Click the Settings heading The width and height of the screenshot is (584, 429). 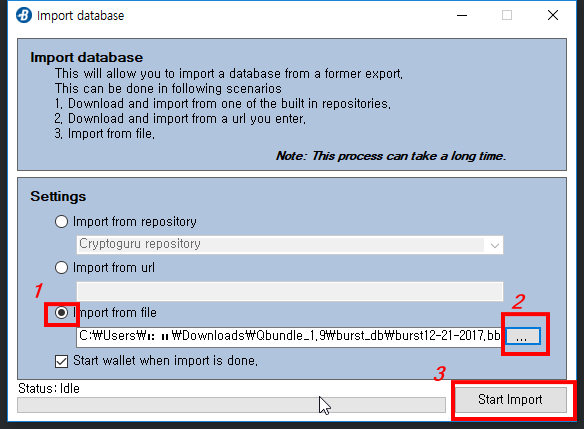(58, 196)
